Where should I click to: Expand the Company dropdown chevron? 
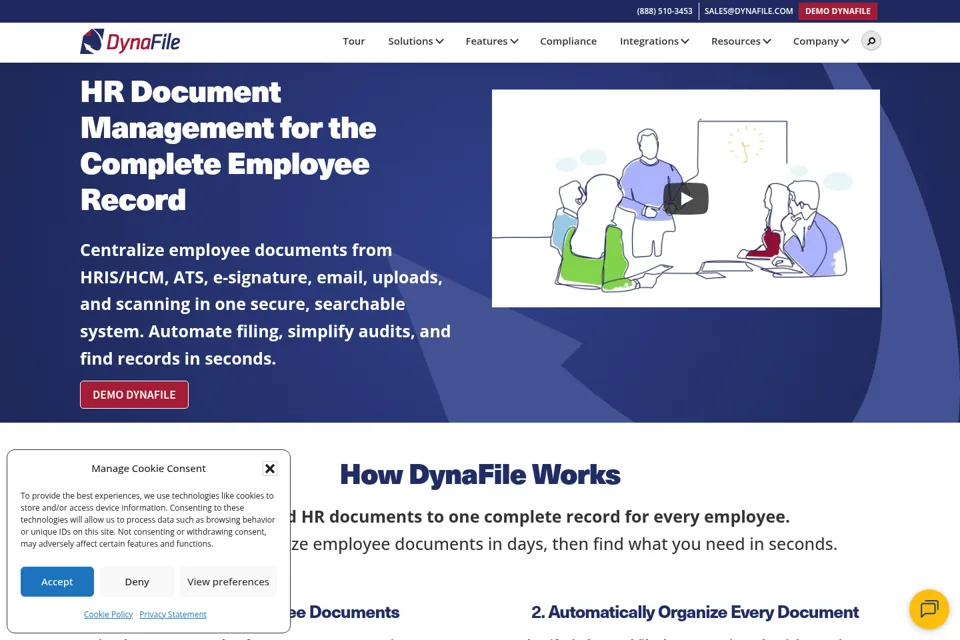pos(845,41)
